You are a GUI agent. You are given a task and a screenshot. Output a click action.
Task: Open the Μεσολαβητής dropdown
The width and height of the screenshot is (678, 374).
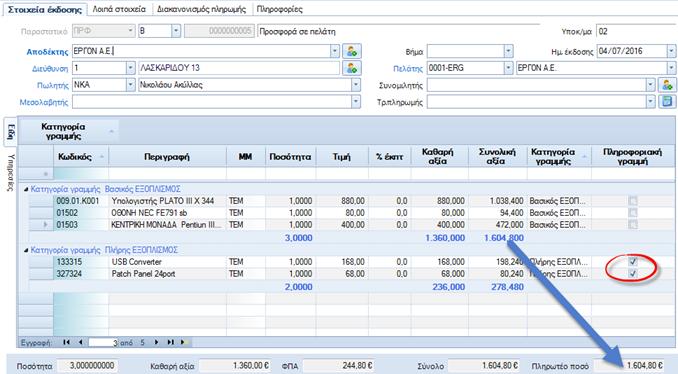[355, 102]
